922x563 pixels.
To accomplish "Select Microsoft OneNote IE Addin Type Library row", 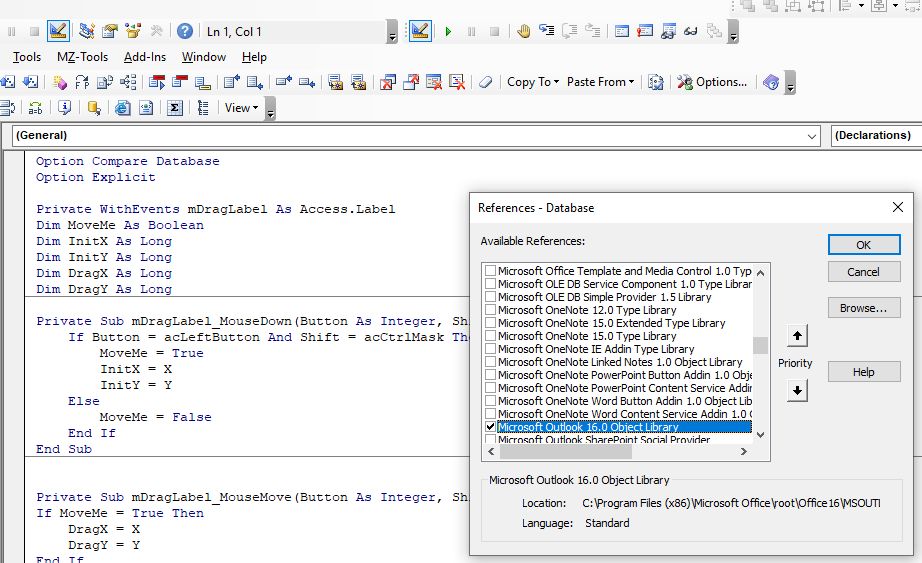I will (596, 349).
